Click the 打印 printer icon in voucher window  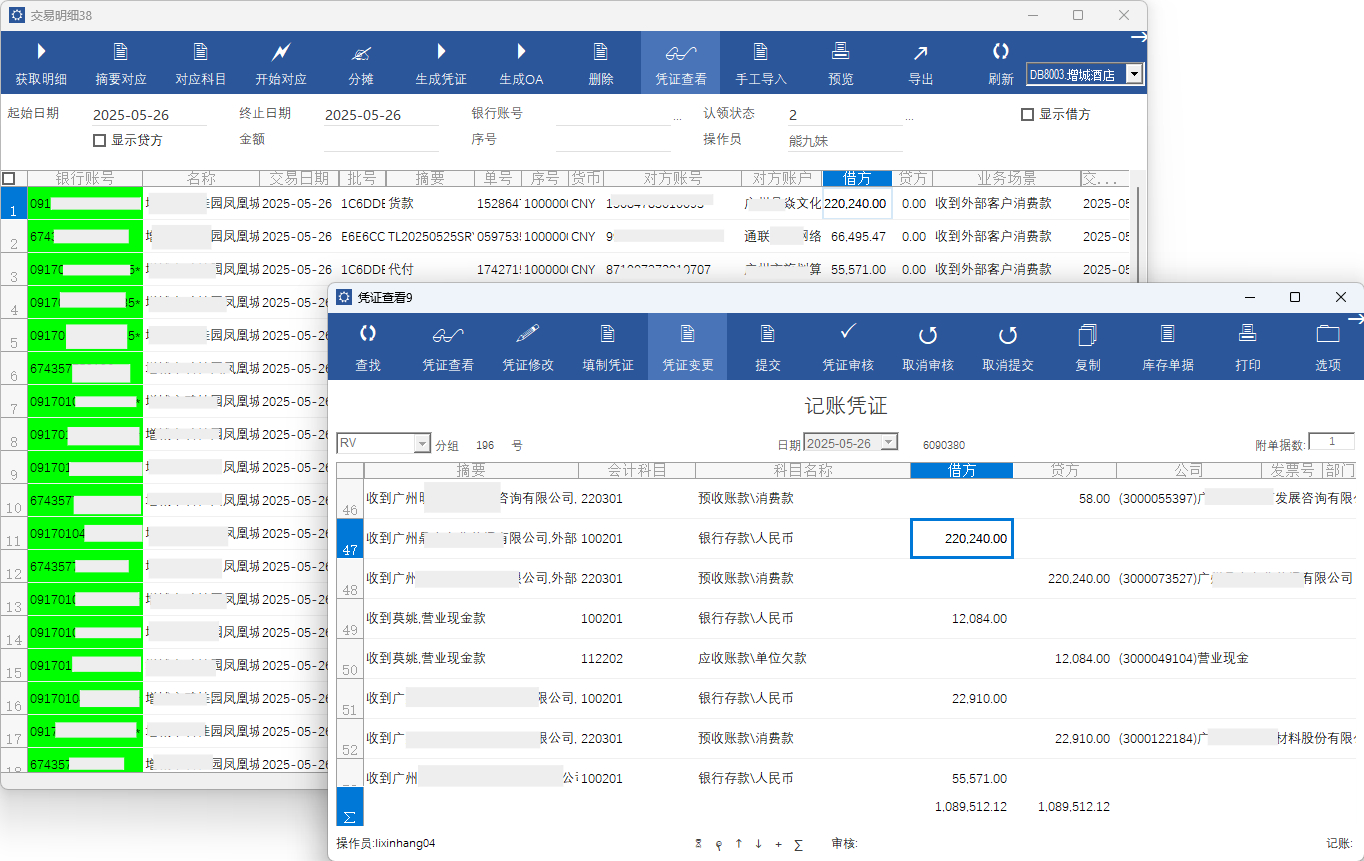(x=1248, y=335)
